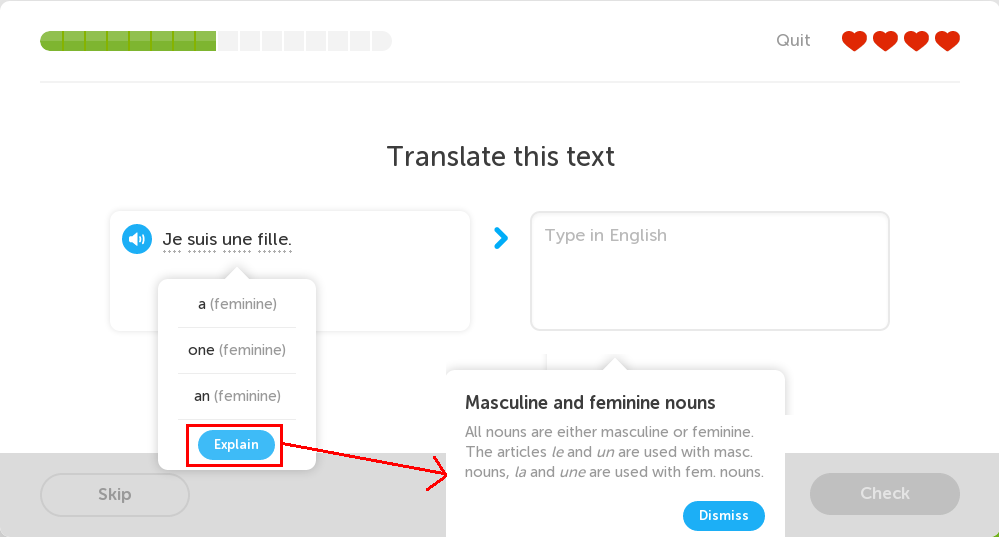Click the blue chevron arrow between boxes
999x537 pixels.
501,238
